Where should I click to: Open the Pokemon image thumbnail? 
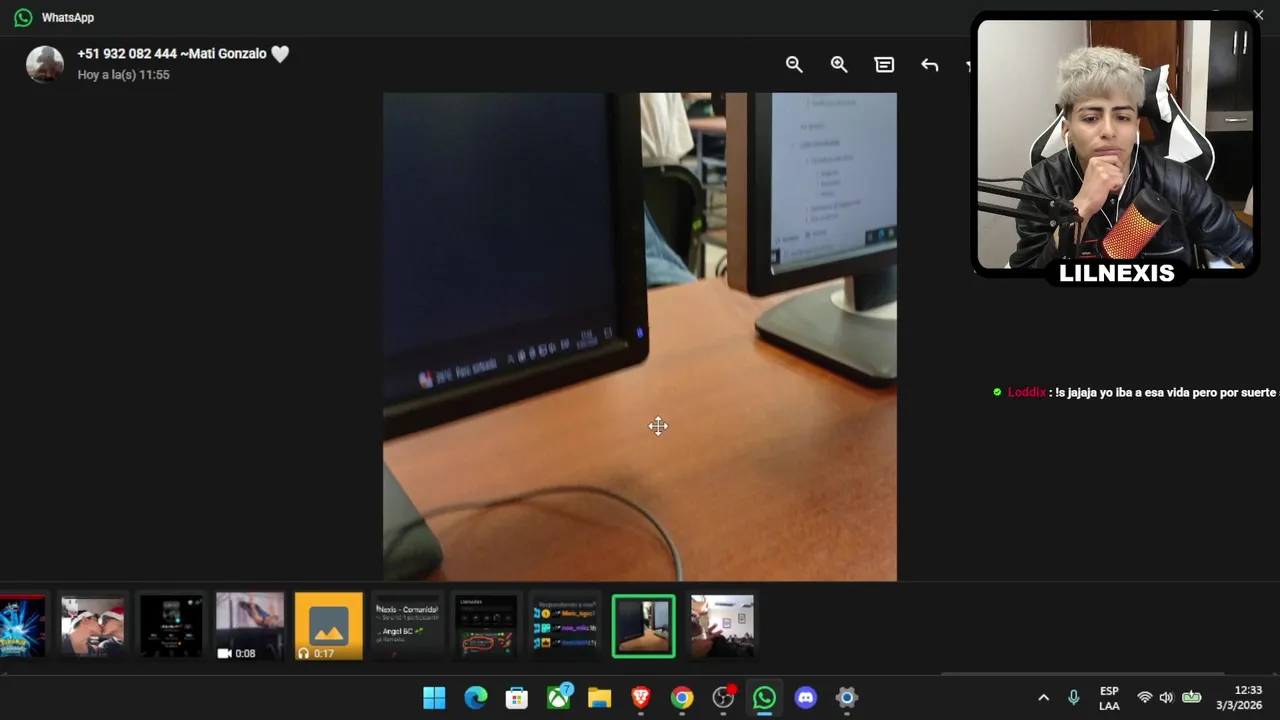[x=23, y=626]
